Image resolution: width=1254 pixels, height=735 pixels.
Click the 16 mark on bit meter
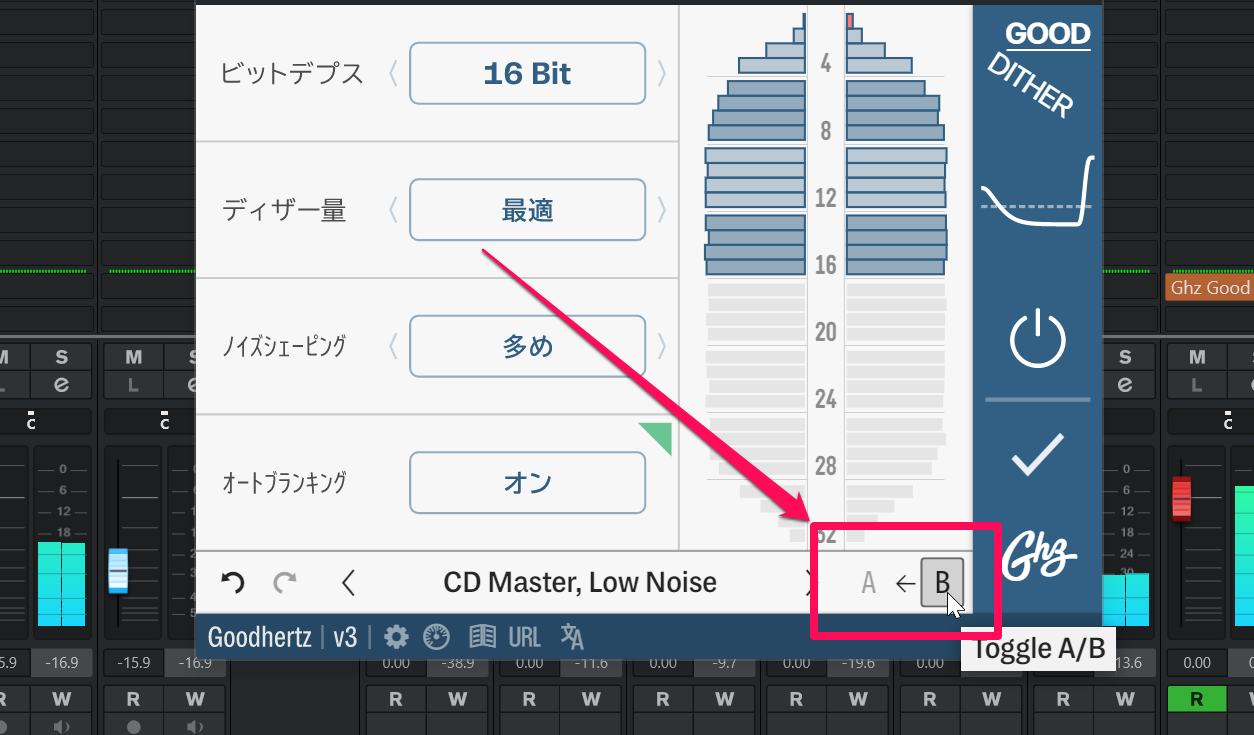[x=825, y=265]
